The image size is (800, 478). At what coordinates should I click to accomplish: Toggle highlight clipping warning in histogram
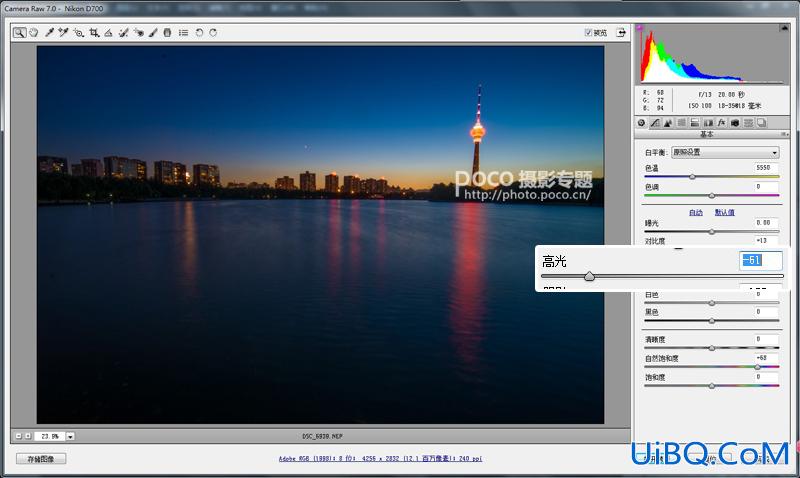[x=785, y=28]
